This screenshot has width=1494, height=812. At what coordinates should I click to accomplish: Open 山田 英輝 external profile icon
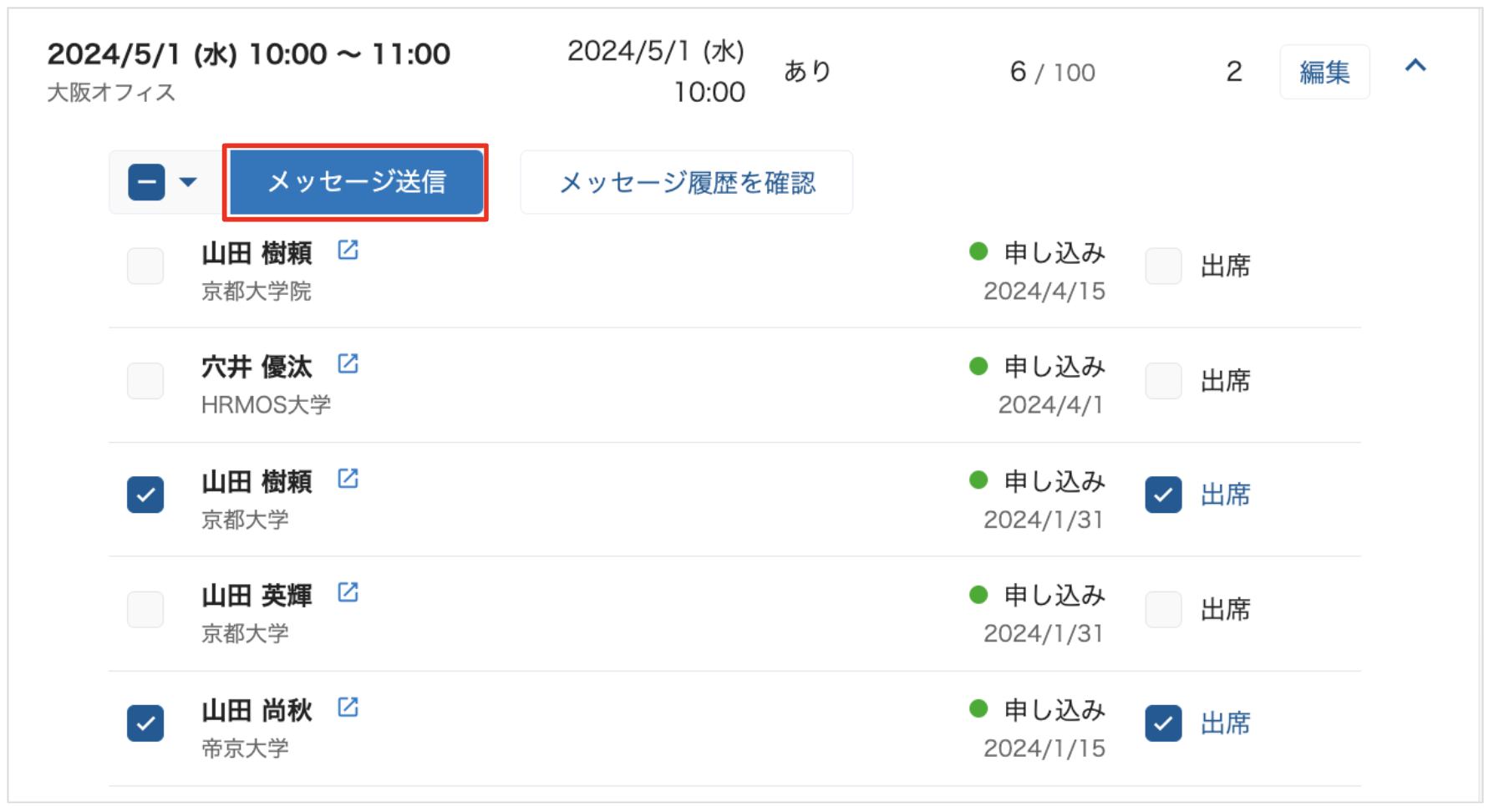[348, 592]
